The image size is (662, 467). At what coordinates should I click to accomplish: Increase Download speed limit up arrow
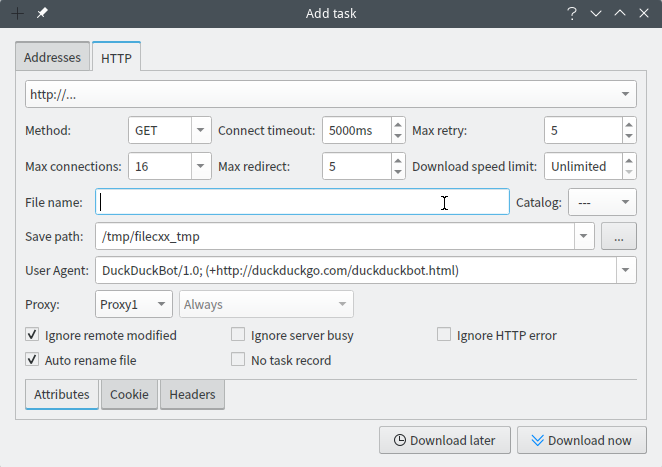pos(628,160)
